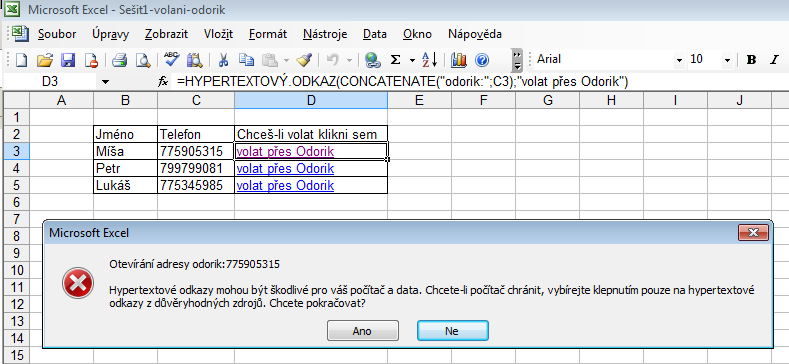
Task: Follow Lukáš's volat přes Odorik link
Action: click(x=285, y=186)
